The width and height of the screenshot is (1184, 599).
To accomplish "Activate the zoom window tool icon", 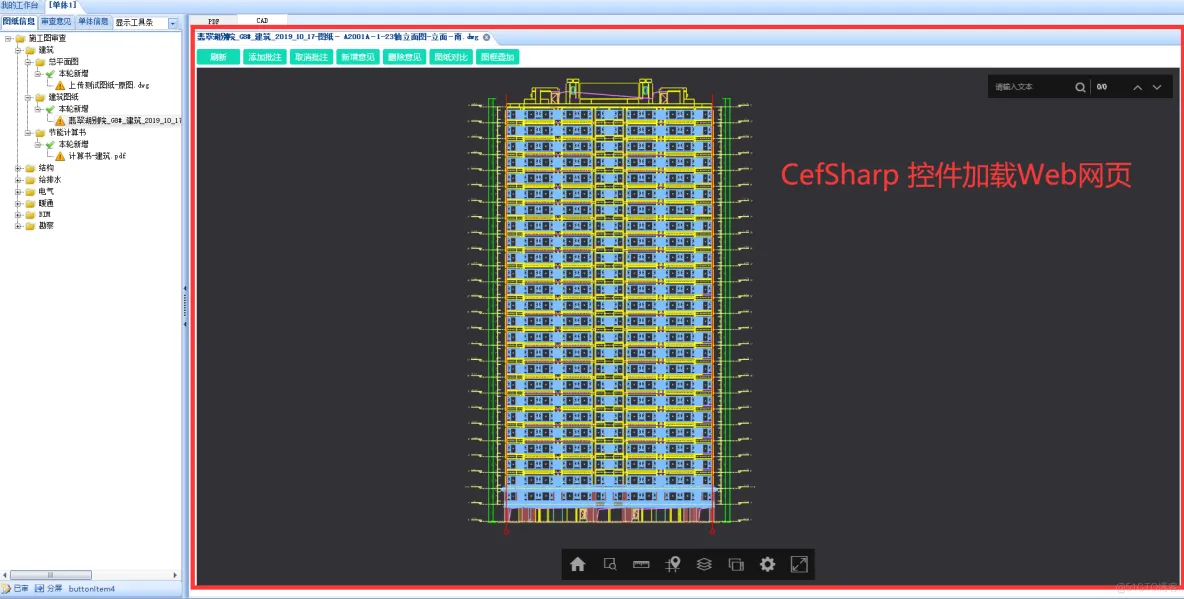I will [x=610, y=564].
